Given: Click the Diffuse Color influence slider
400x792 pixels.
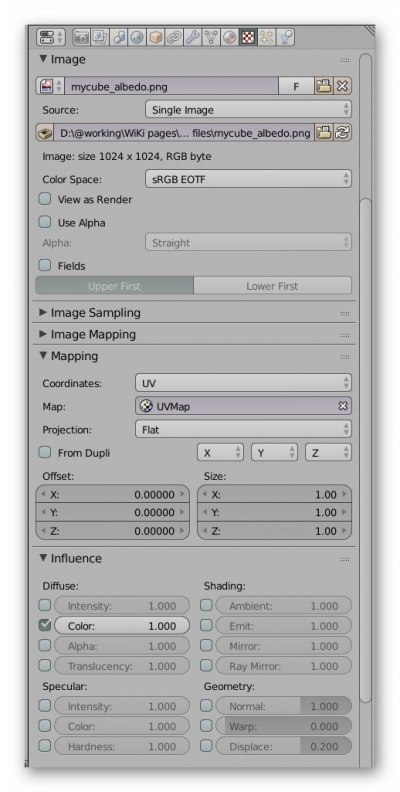Looking at the screenshot, I should pyautogui.click(x=122, y=626).
